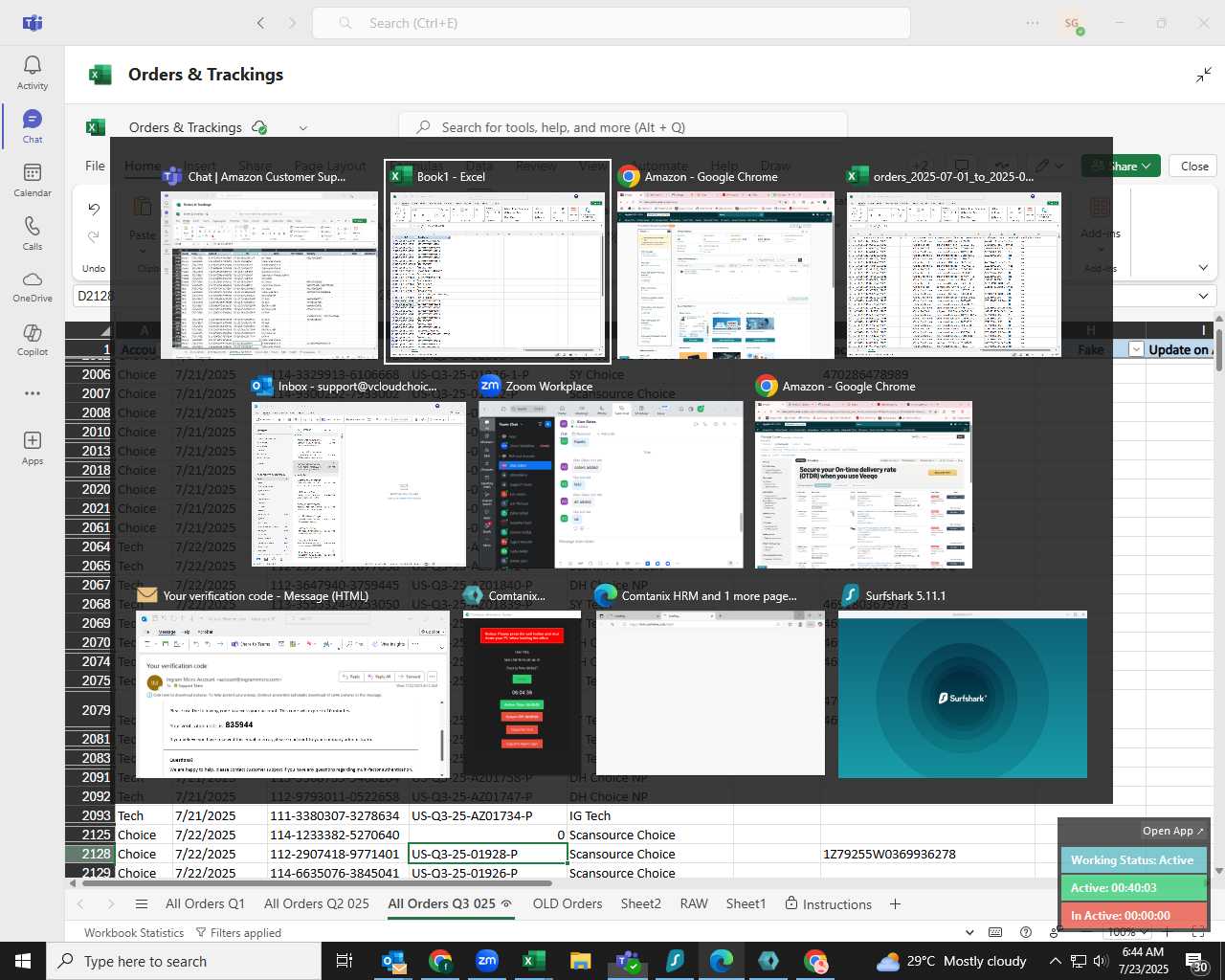Select tracking cell 1Z79255W0369936278
Viewport: 1225px width, 980px height.
click(925, 854)
